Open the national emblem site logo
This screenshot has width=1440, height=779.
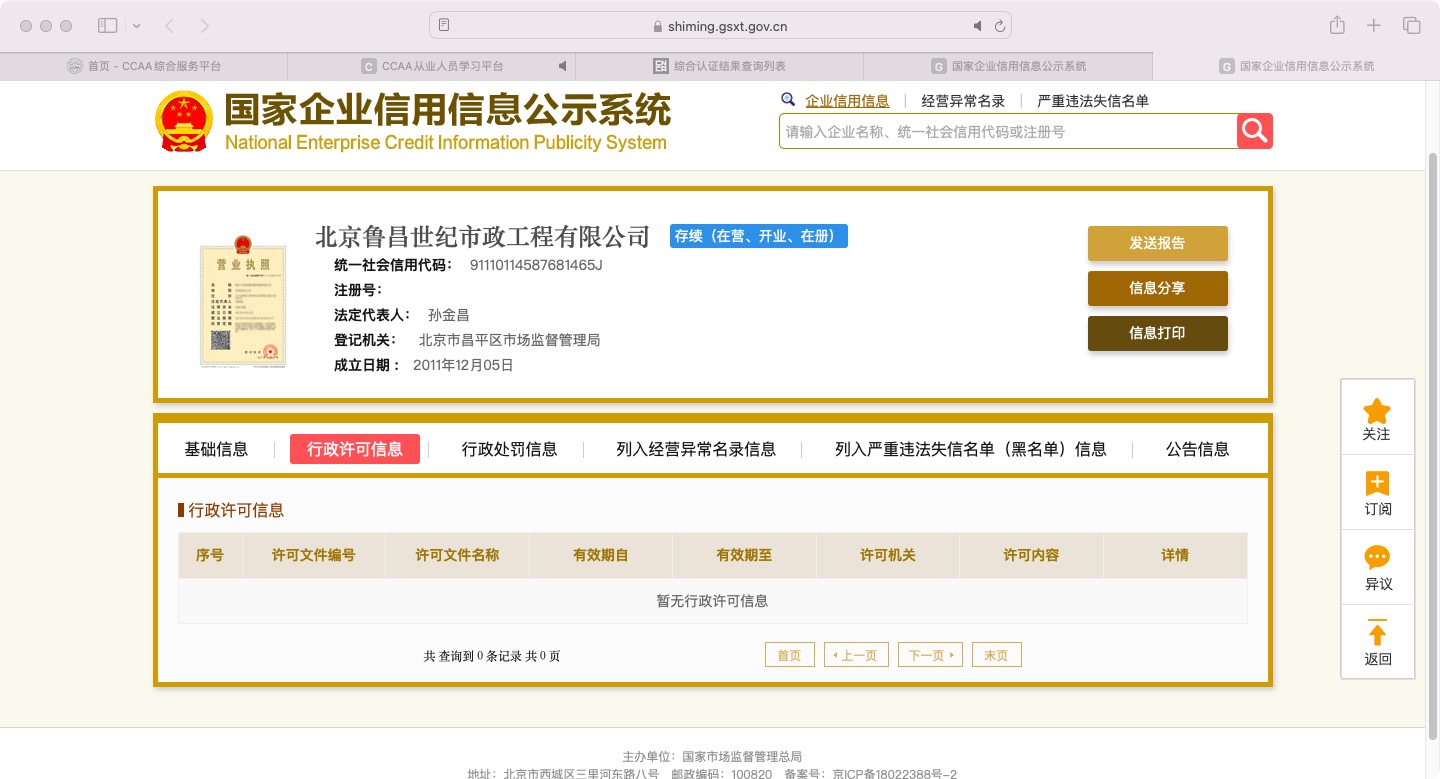click(x=184, y=122)
